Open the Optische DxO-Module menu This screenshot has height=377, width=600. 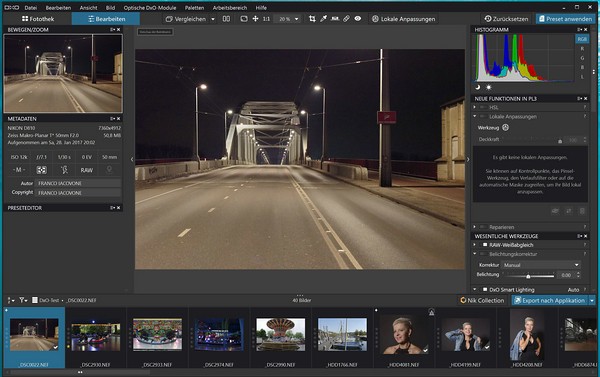pos(150,8)
